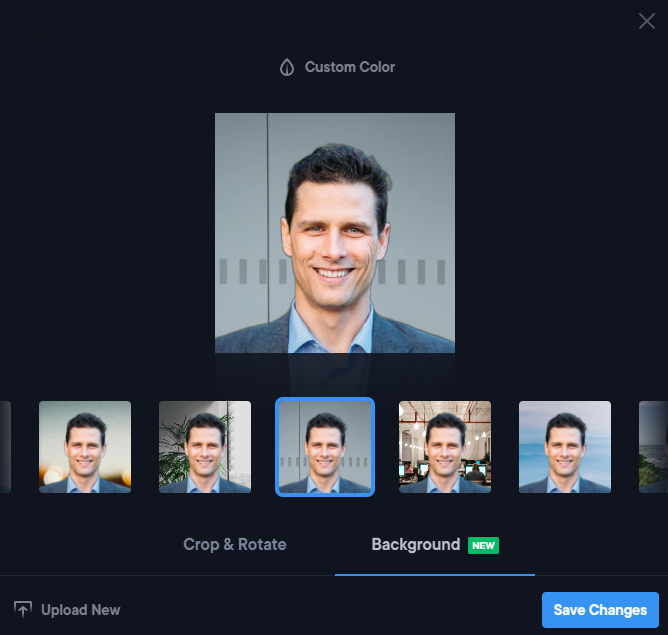Image resolution: width=668 pixels, height=635 pixels.
Task: Choose the warm bokeh lights background thumbnail
Action: coord(85,447)
